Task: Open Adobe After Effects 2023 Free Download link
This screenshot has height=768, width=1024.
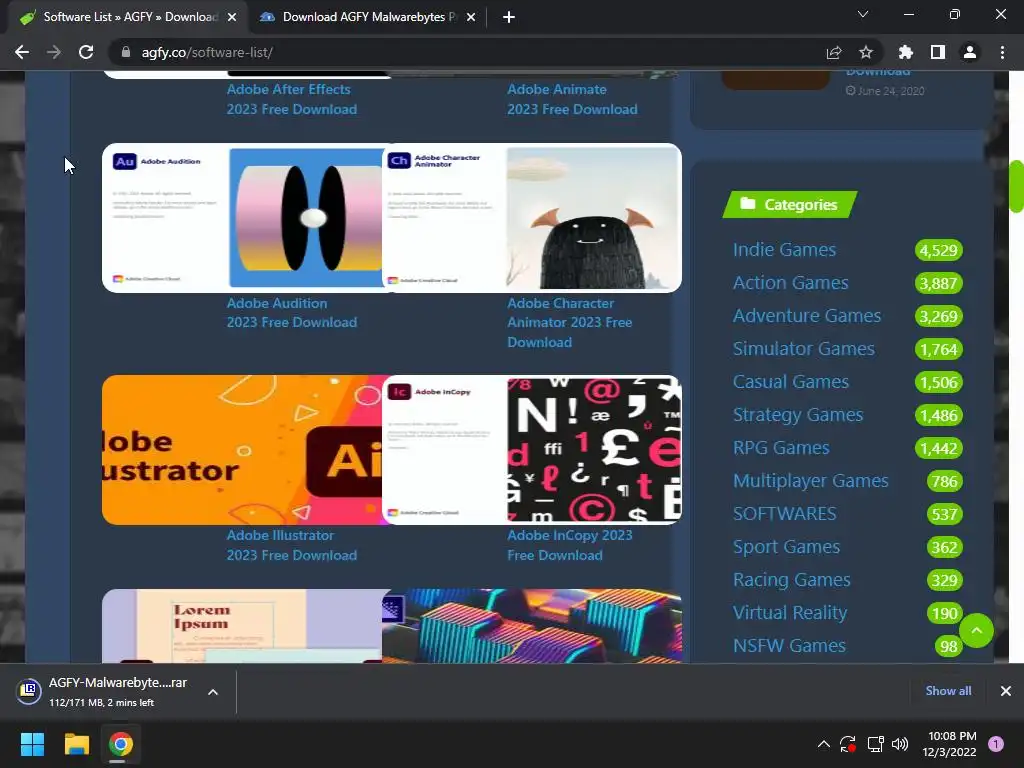Action: pyautogui.click(x=291, y=99)
